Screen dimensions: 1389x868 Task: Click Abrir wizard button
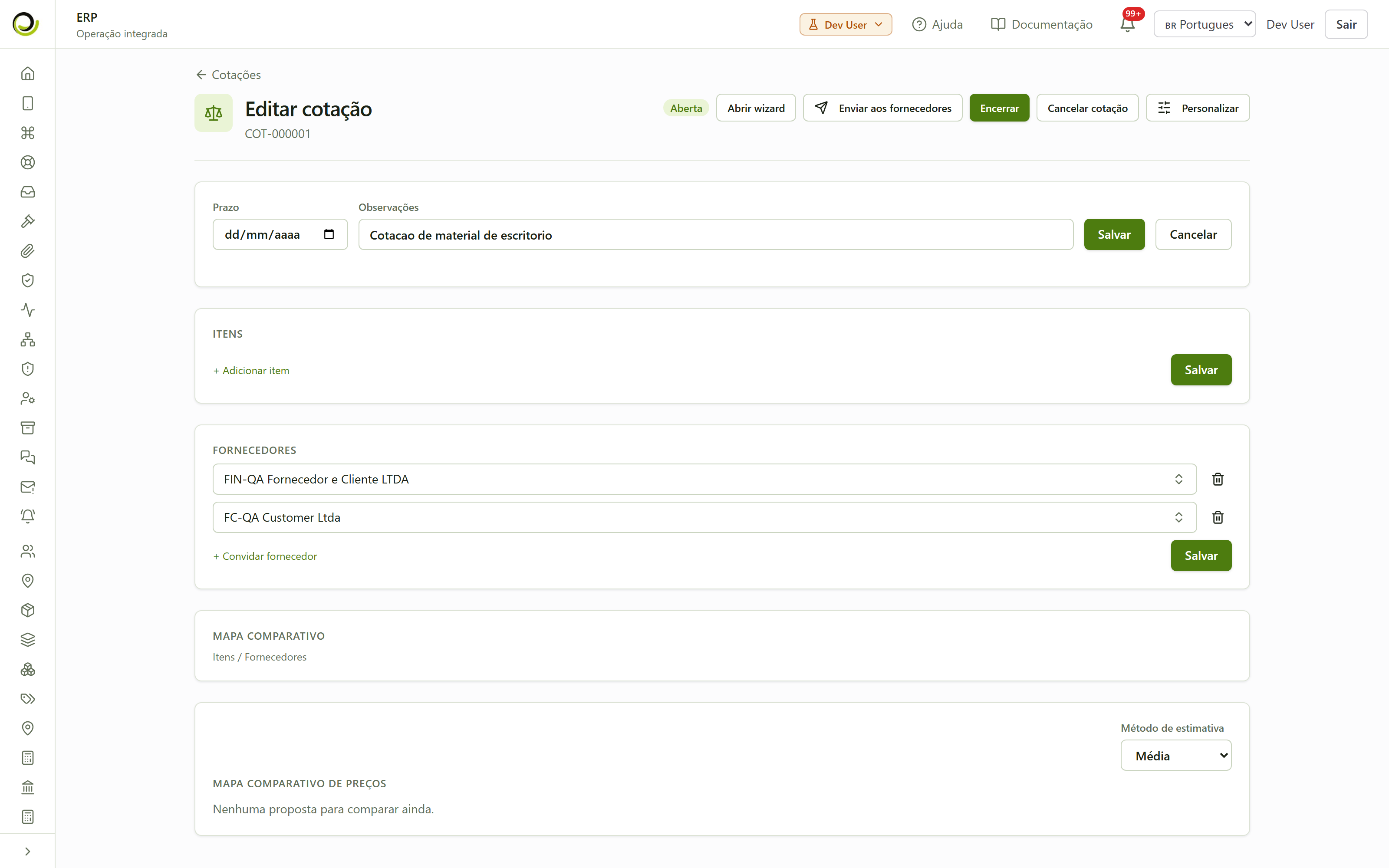[x=756, y=108]
